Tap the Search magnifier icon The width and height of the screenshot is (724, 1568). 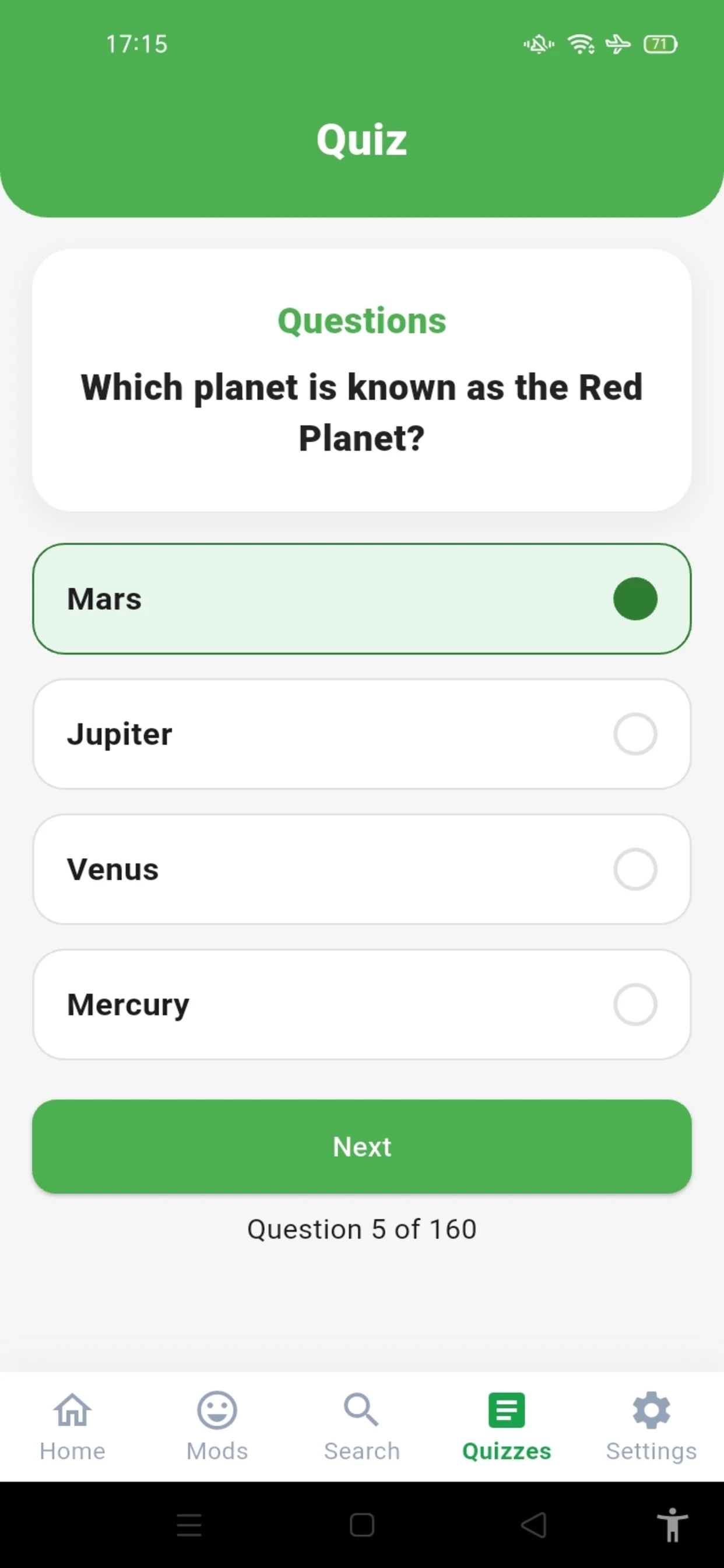point(361,1410)
